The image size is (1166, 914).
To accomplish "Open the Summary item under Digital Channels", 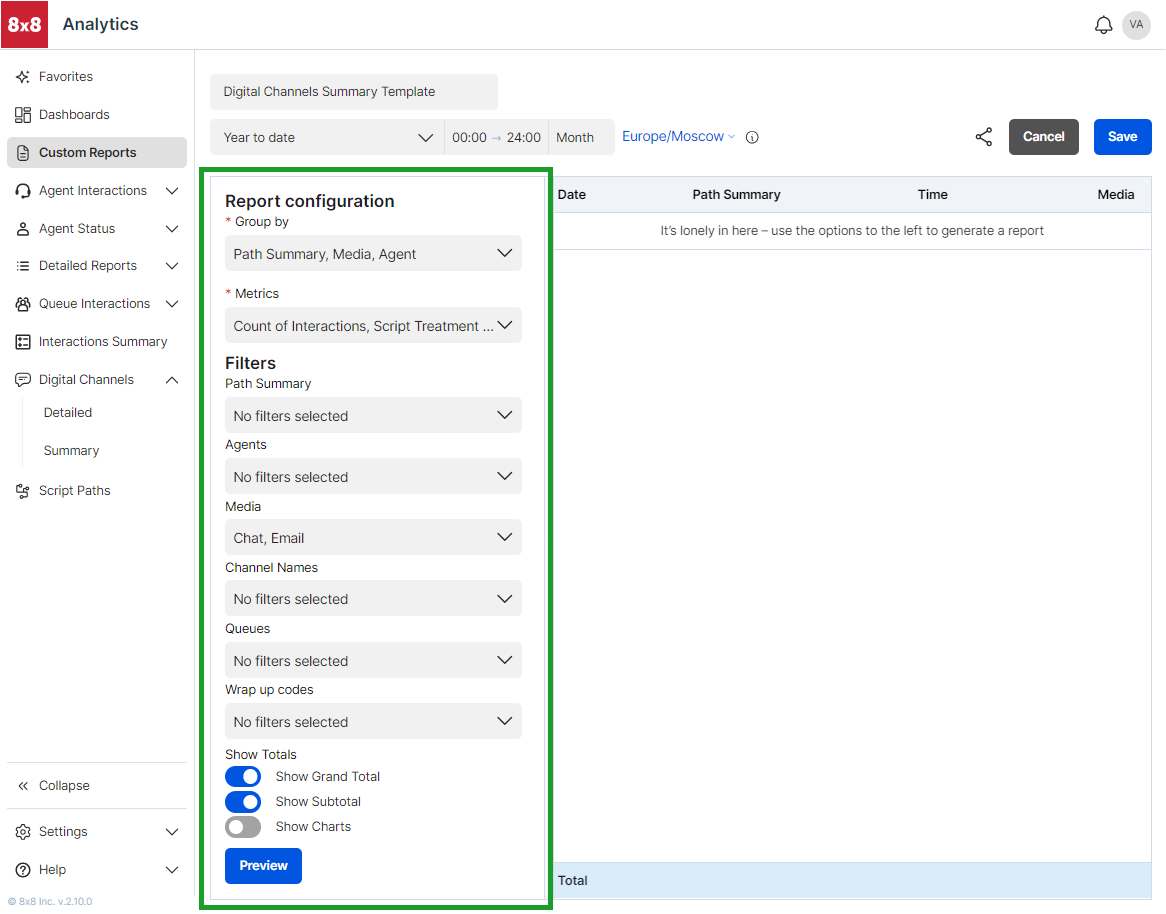I will pos(71,450).
